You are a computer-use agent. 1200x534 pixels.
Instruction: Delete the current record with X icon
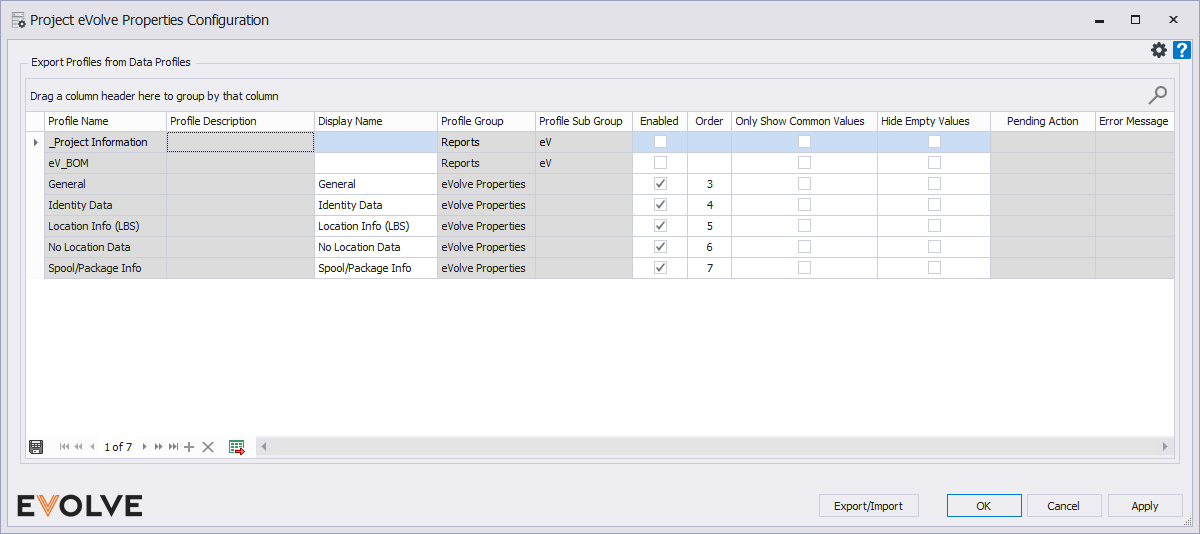coord(208,447)
